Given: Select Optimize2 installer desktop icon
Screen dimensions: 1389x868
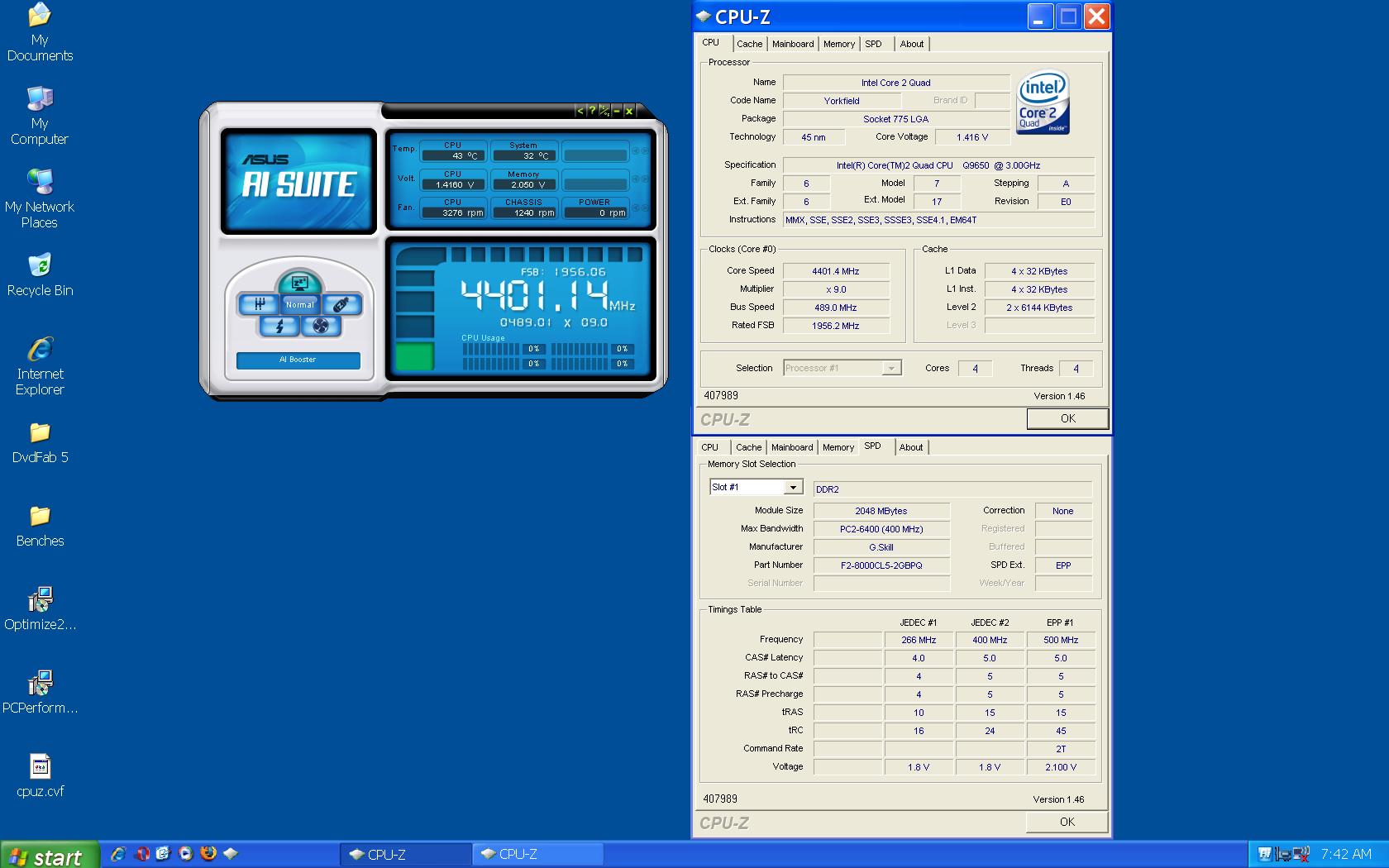Looking at the screenshot, I should [40, 609].
